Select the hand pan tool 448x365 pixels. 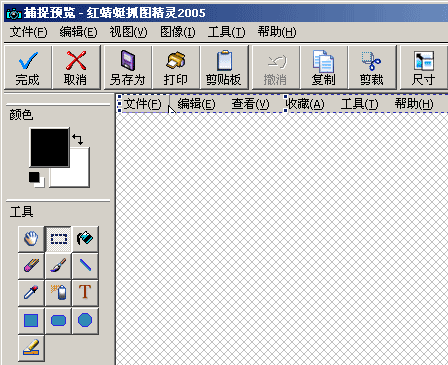pos(31,239)
